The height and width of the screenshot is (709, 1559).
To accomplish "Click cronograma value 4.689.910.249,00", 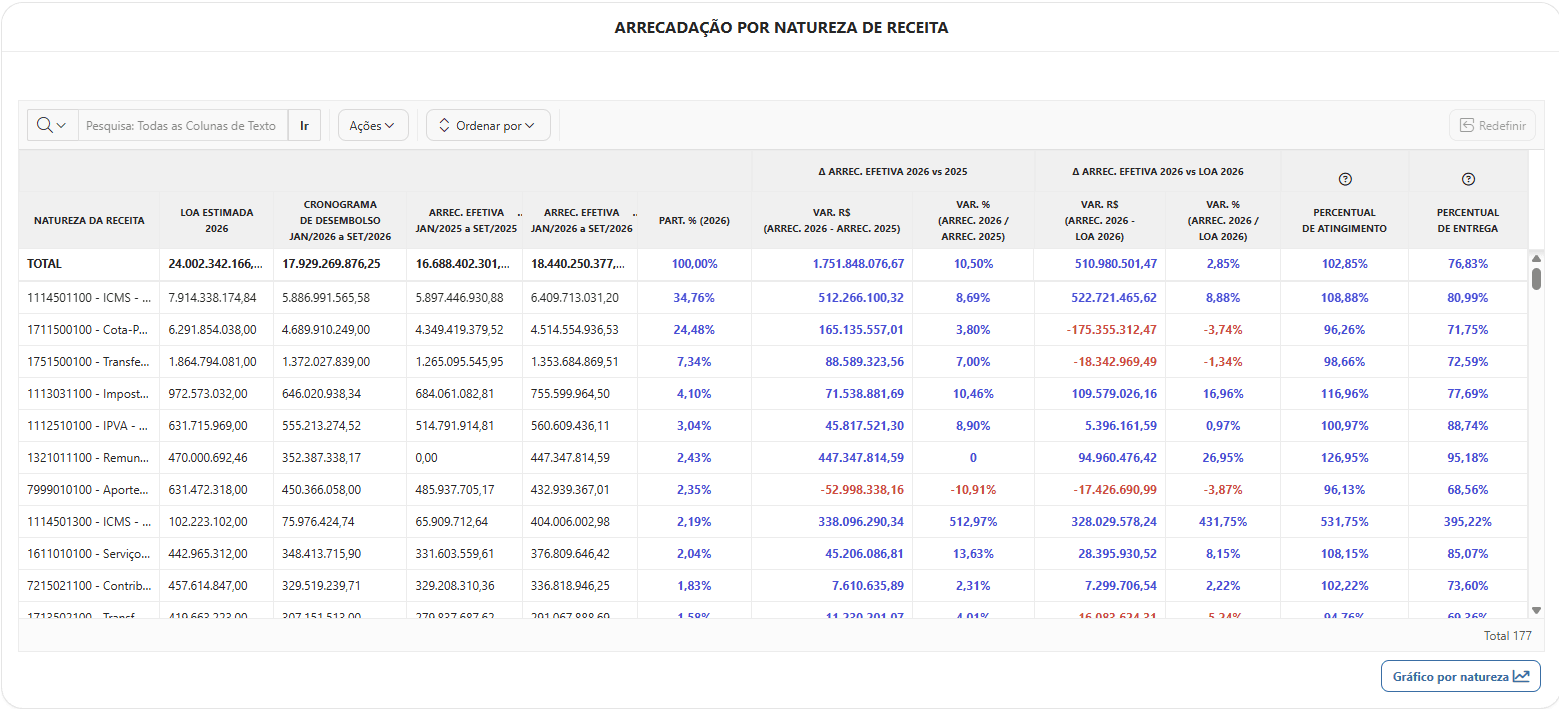I will coord(326,330).
